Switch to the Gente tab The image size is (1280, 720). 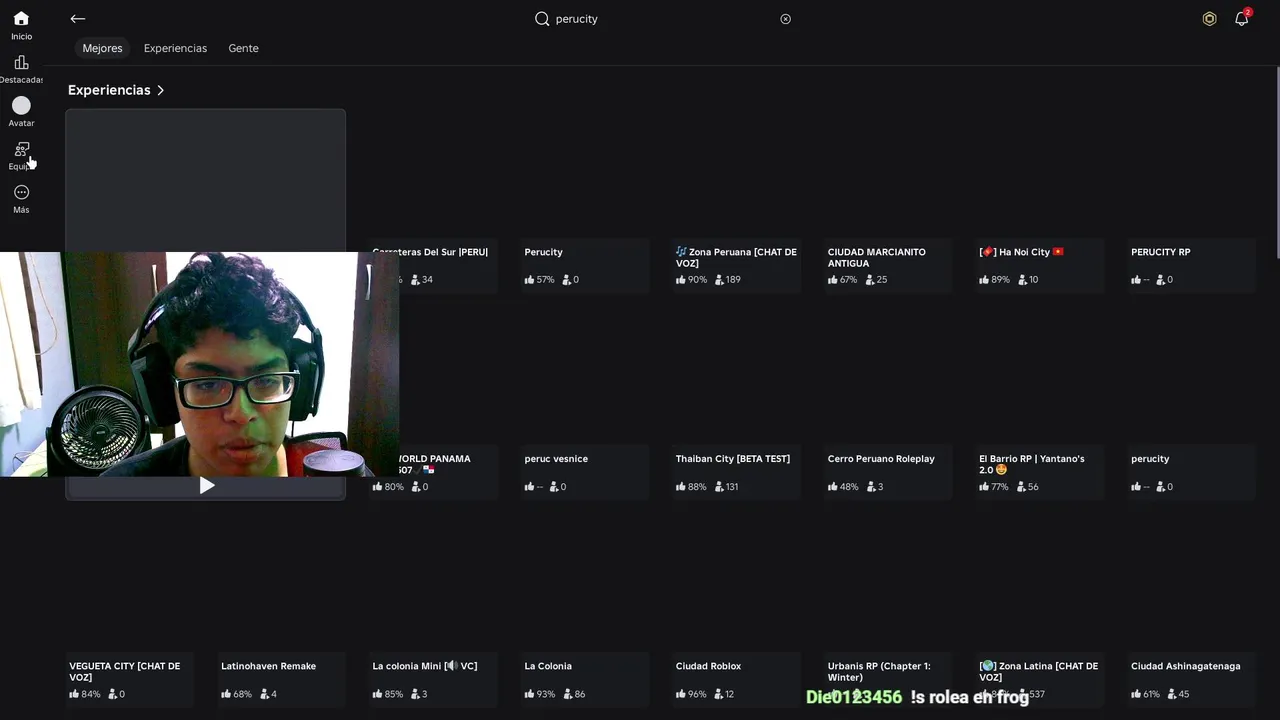[x=243, y=48]
